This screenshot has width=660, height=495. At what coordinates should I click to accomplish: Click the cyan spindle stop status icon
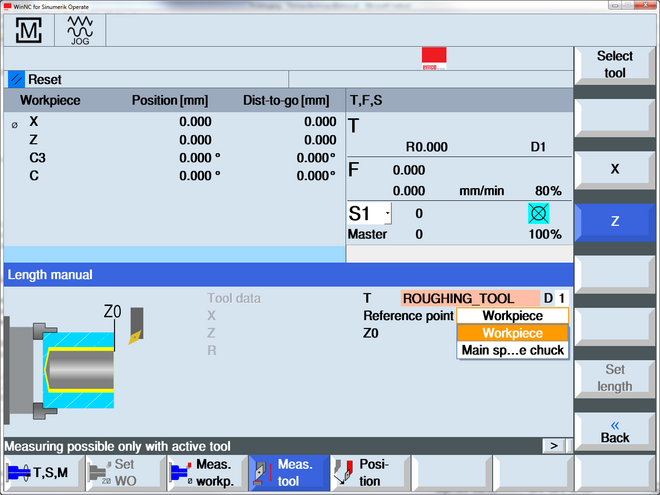[539, 213]
